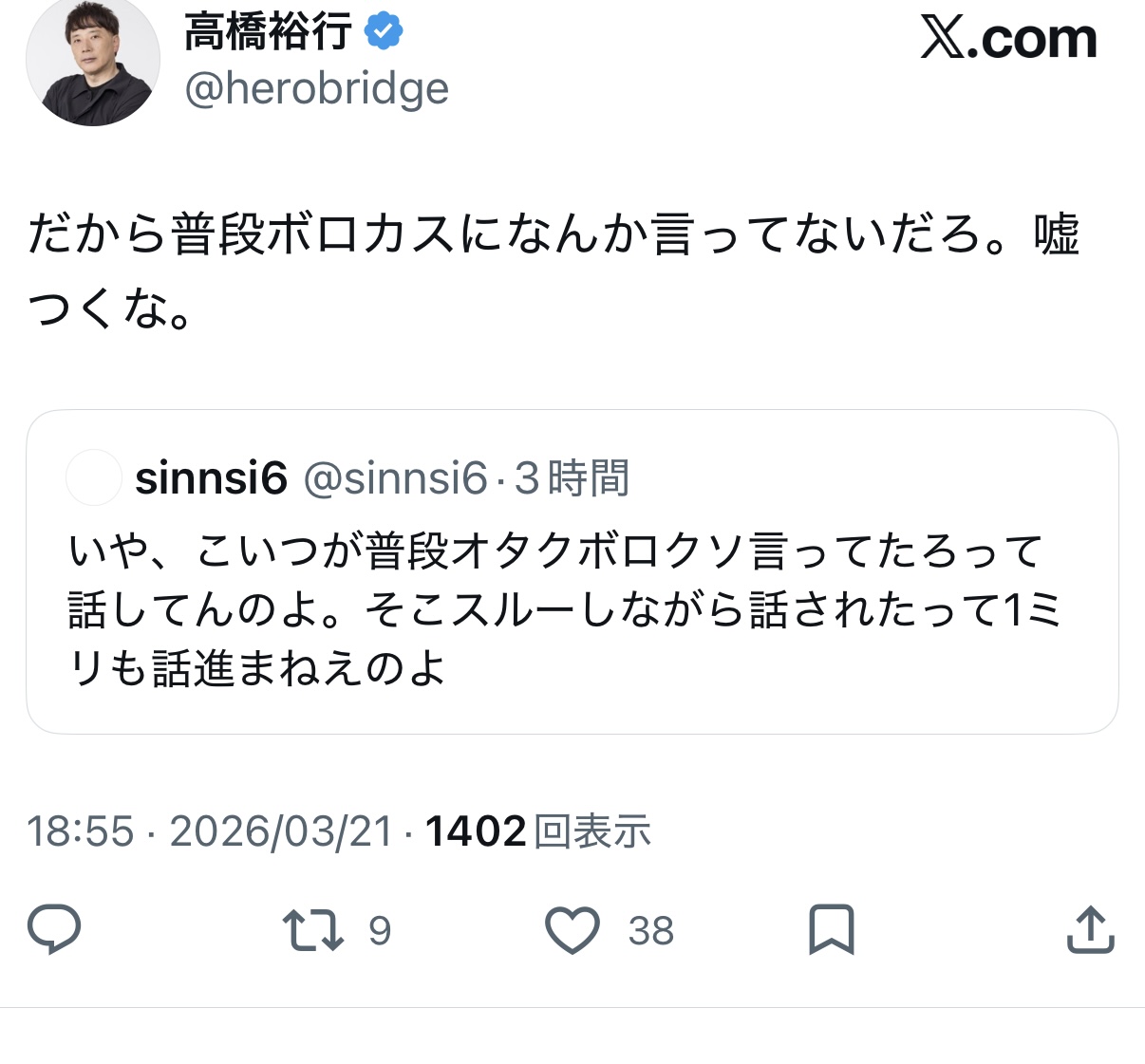The height and width of the screenshot is (1064, 1145).
Task: Open the quoted user's blank avatar
Action: 93,478
